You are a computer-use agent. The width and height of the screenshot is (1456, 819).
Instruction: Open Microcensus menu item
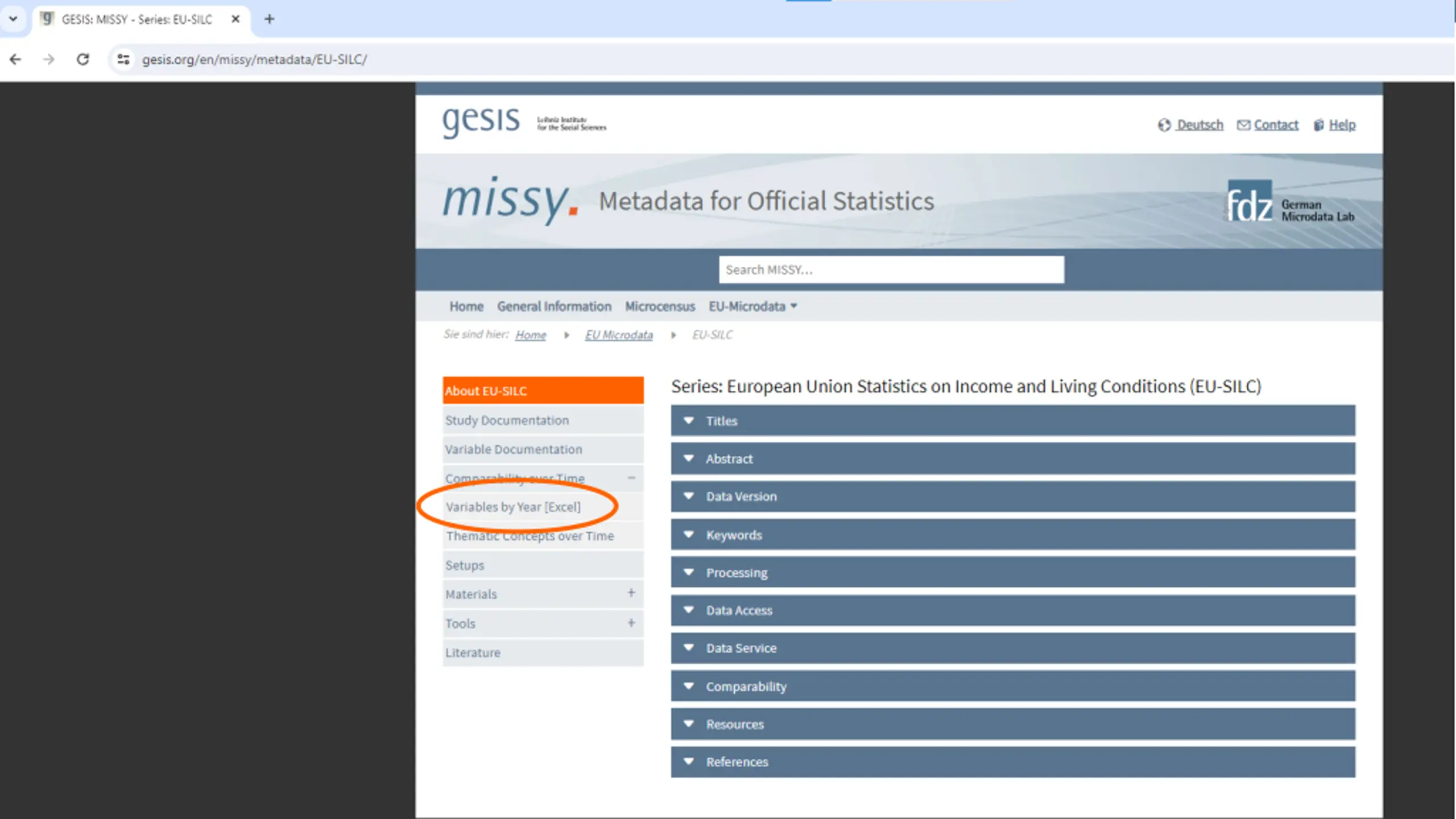pos(660,307)
